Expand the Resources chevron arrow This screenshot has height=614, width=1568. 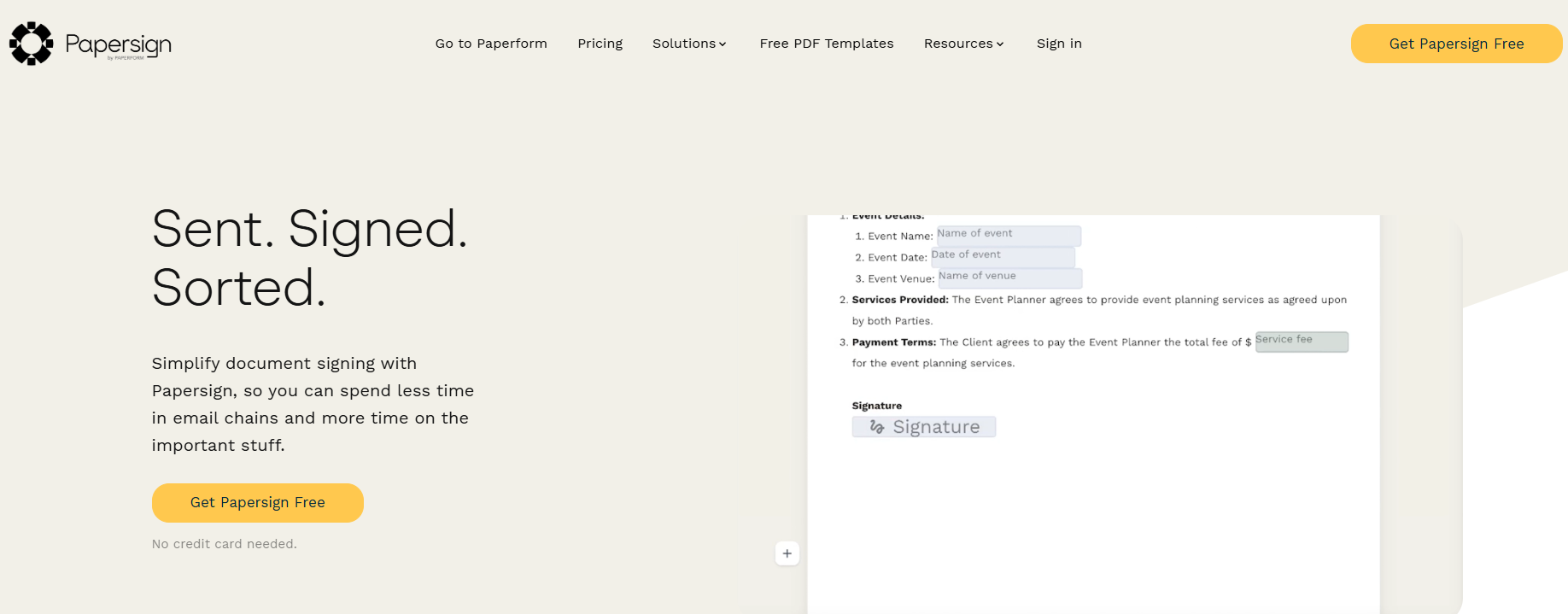pyautogui.click(x=1000, y=44)
